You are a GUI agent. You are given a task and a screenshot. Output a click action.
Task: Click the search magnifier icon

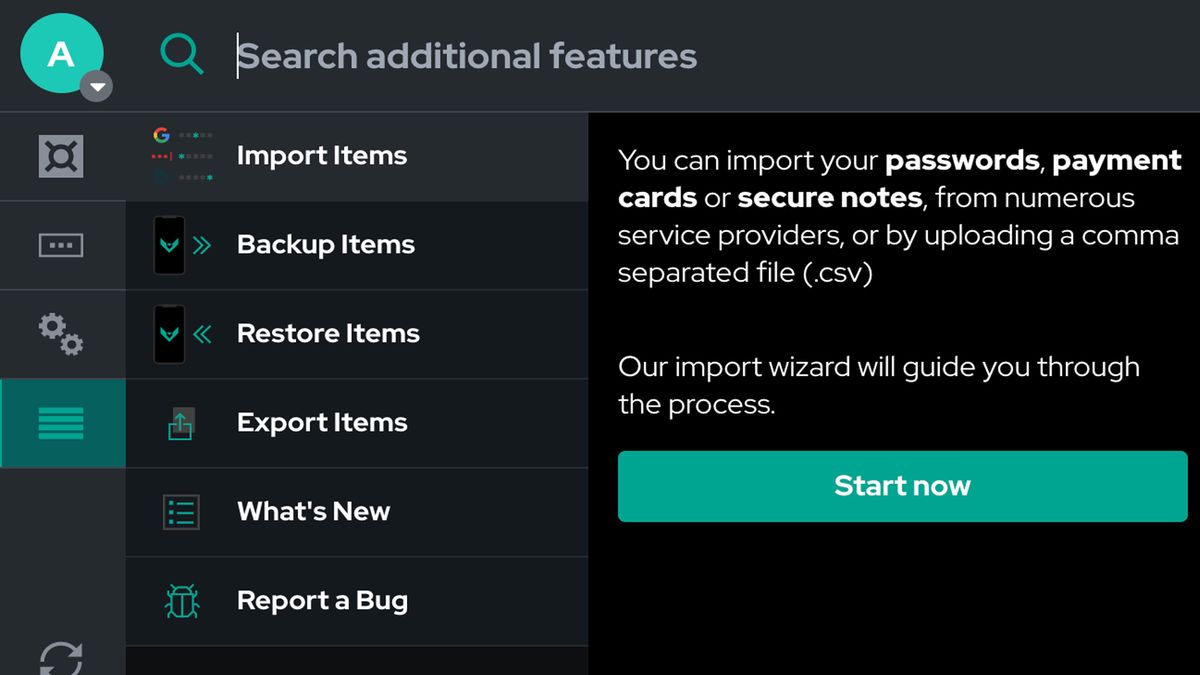[182, 55]
